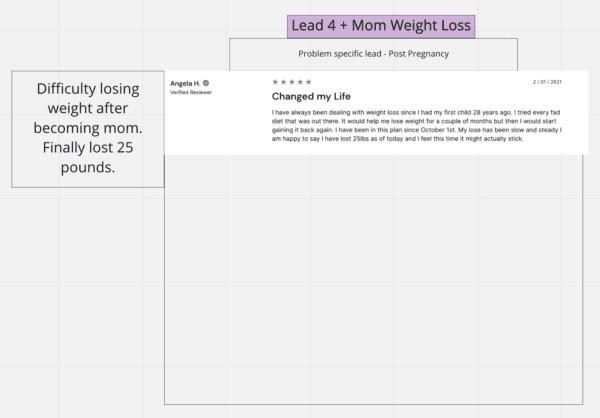This screenshot has height=418, width=600.
Task: Click the verified checkmark badge beside Angela H.
Action: coord(206,83)
